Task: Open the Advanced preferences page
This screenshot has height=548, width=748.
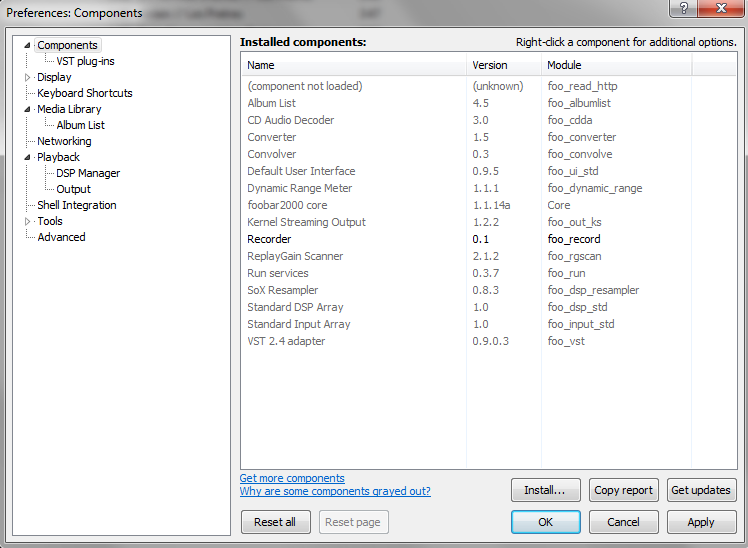Action: (x=61, y=237)
